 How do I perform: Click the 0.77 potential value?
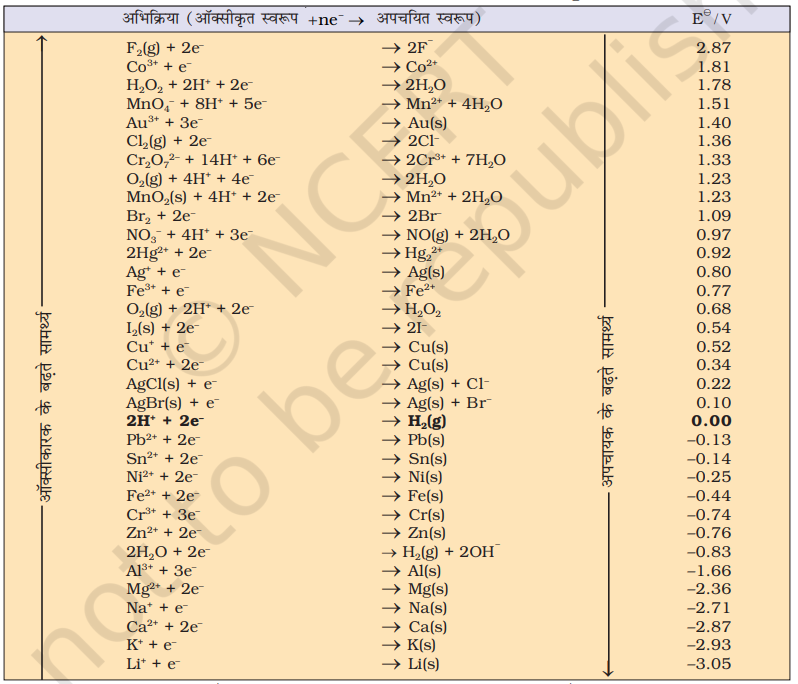point(714,291)
